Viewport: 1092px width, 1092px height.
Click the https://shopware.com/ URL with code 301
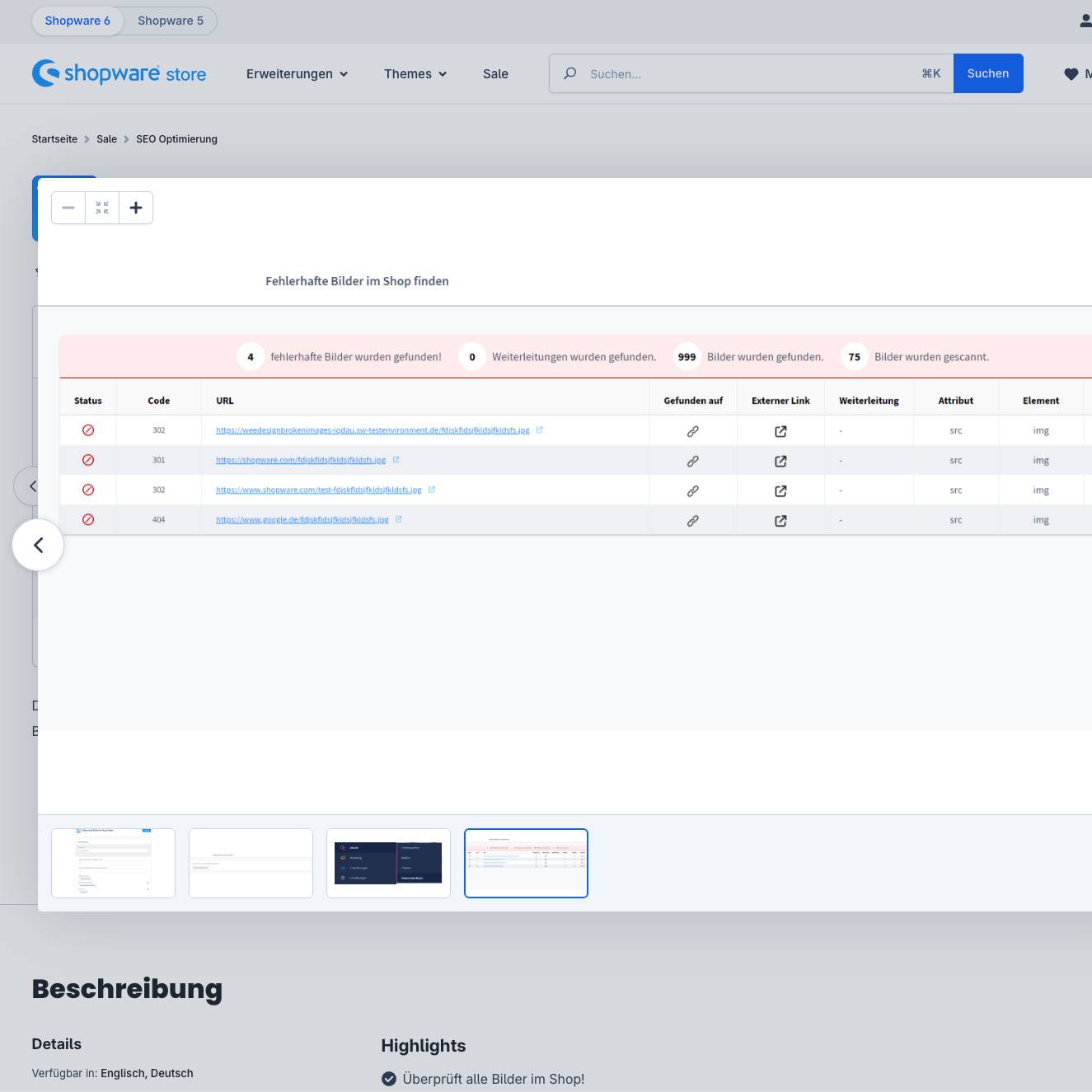tap(301, 460)
